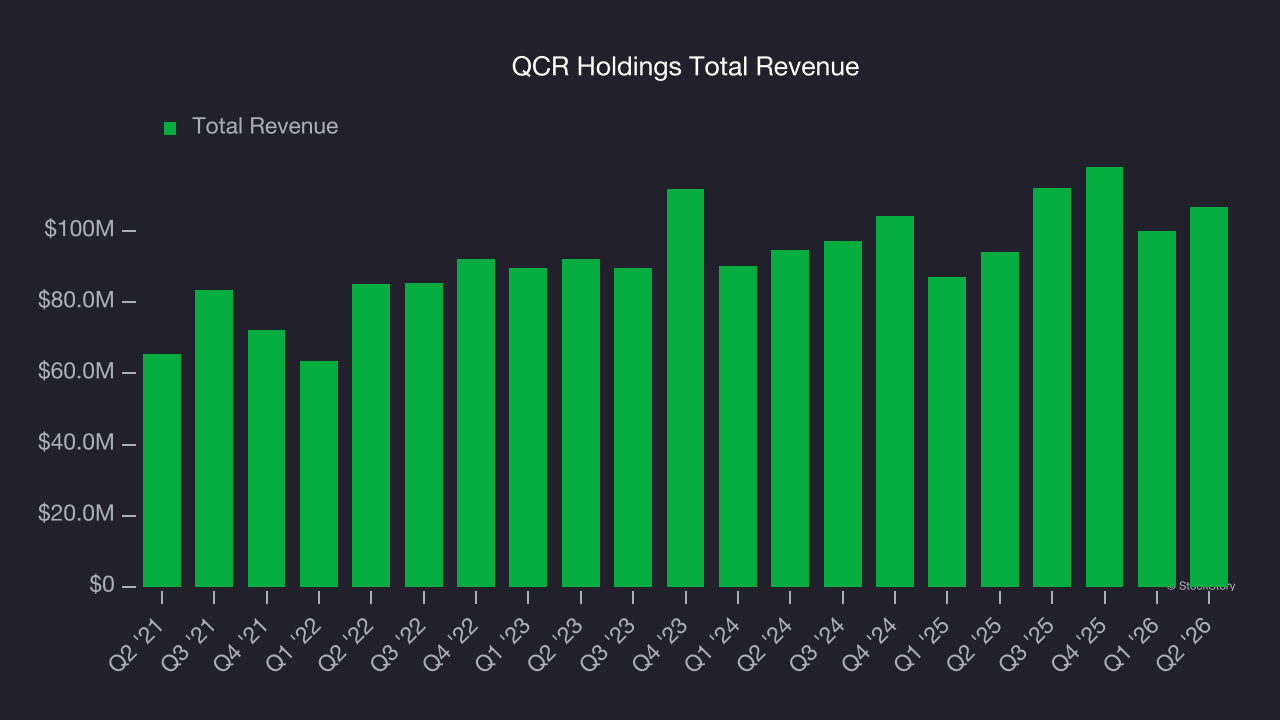The image size is (1280, 720).
Task: Pick the Q4 '24 revenue bar
Action: (x=895, y=401)
